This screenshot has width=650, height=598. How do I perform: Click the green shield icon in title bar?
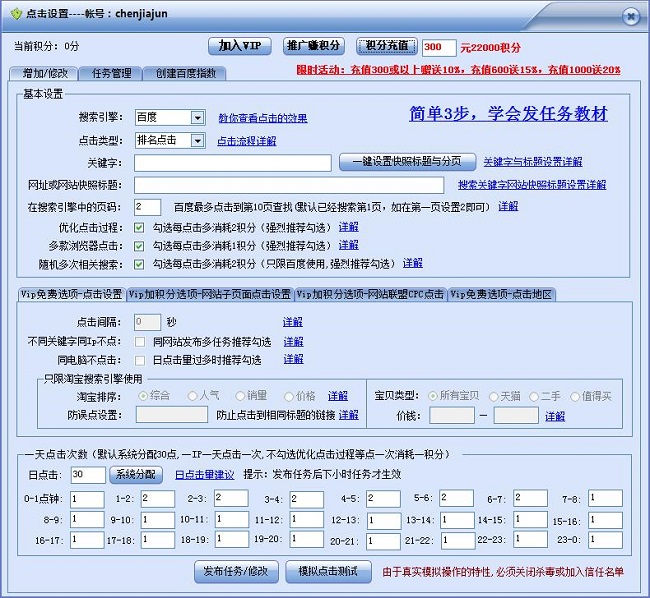pyautogui.click(x=16, y=14)
